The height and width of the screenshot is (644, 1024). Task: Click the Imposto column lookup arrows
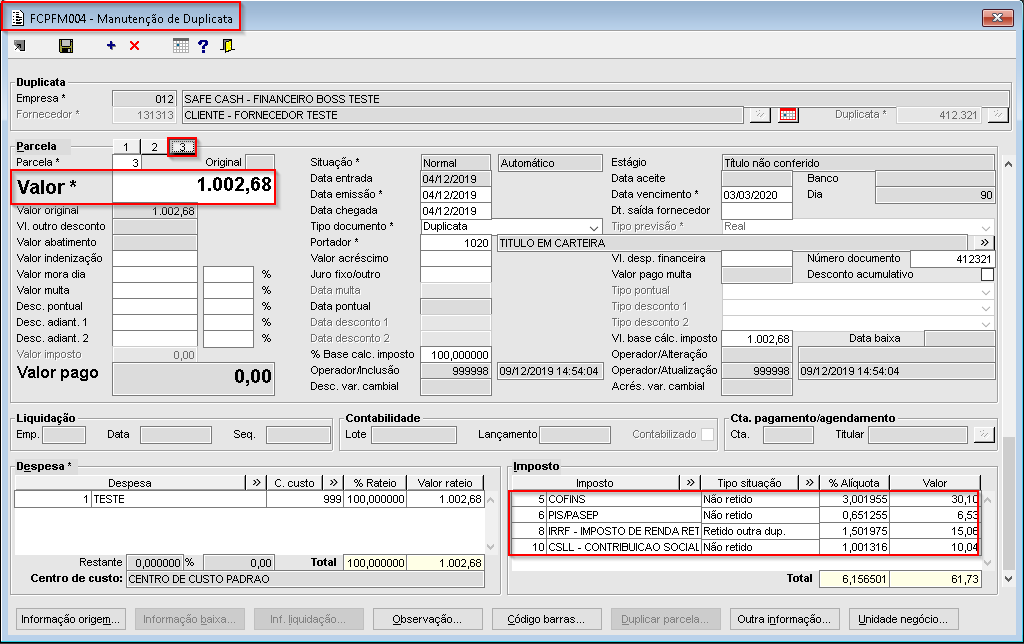point(690,483)
